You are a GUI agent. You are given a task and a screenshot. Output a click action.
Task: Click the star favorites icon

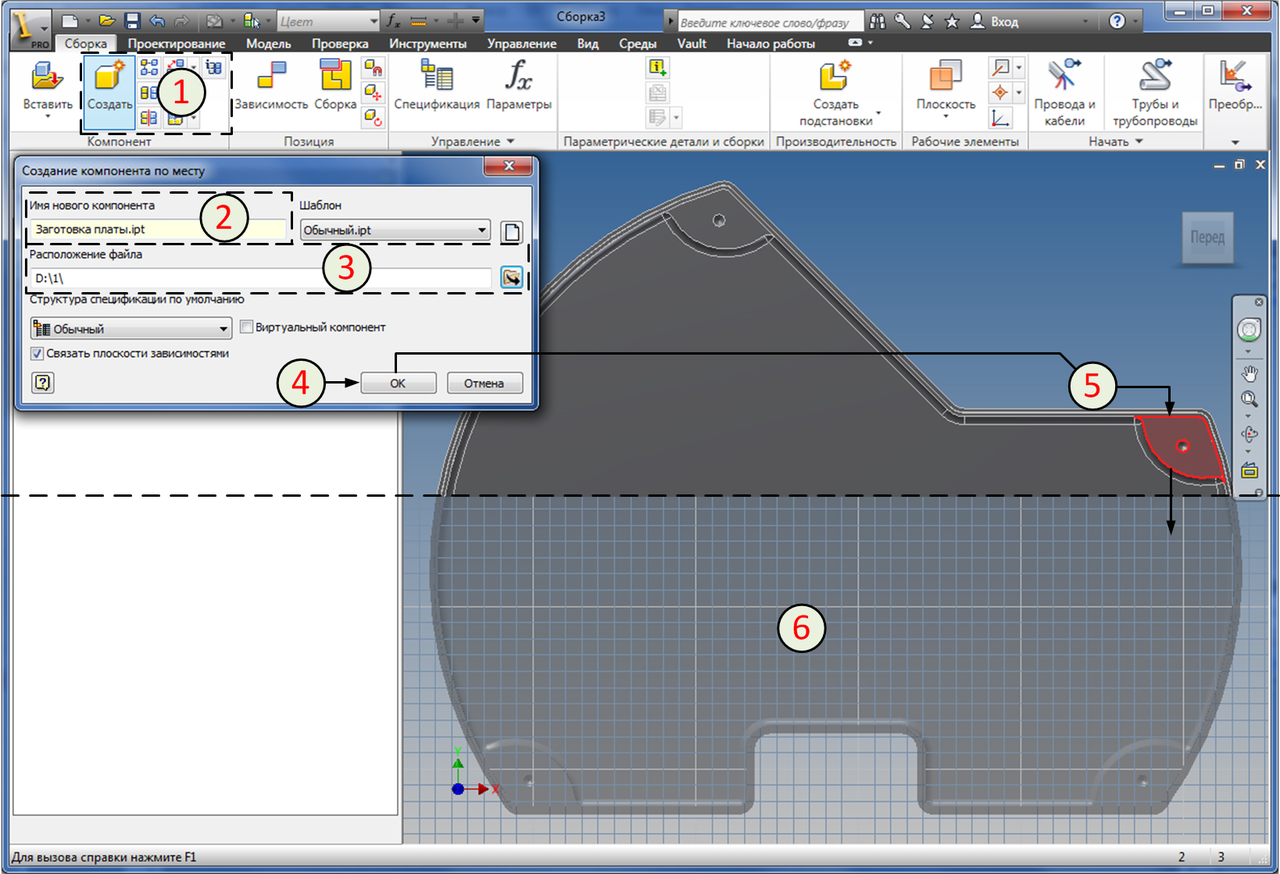click(x=952, y=20)
